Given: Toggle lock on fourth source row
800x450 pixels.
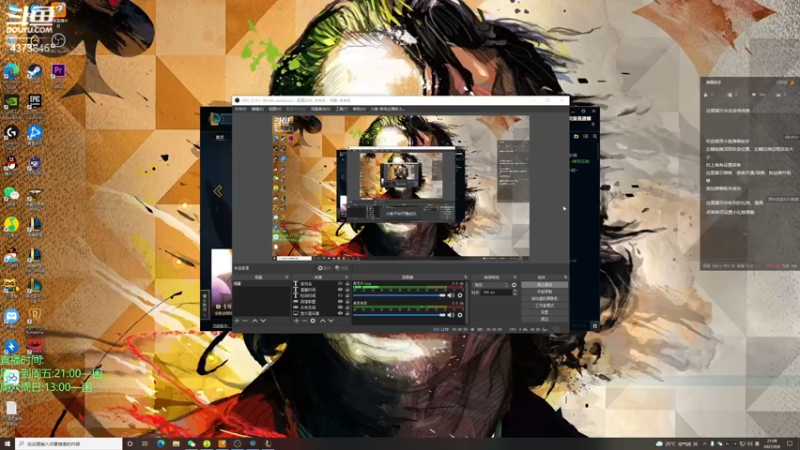Looking at the screenshot, I should click(x=347, y=302).
